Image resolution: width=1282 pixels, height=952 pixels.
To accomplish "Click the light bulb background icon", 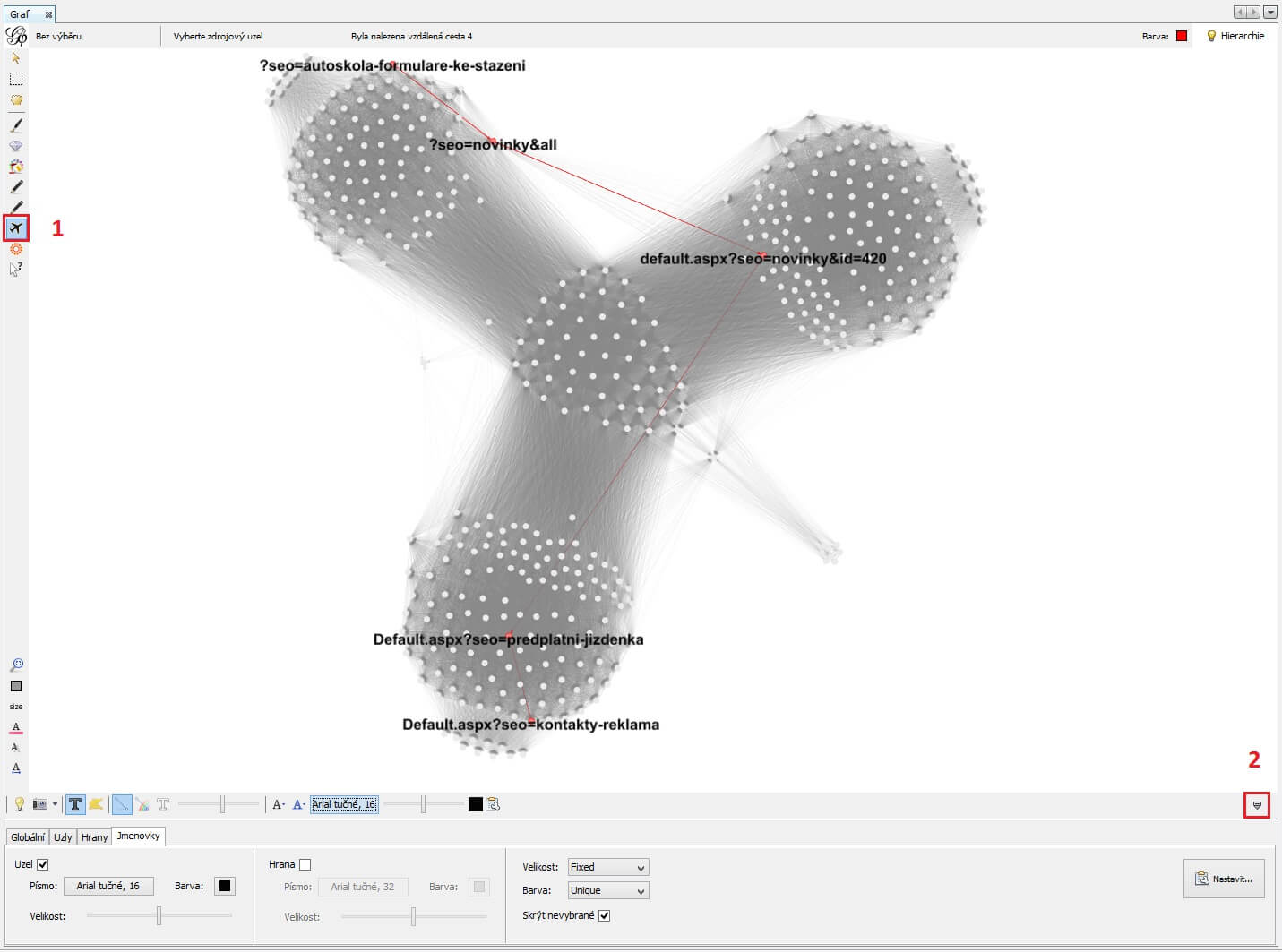I will 19,804.
